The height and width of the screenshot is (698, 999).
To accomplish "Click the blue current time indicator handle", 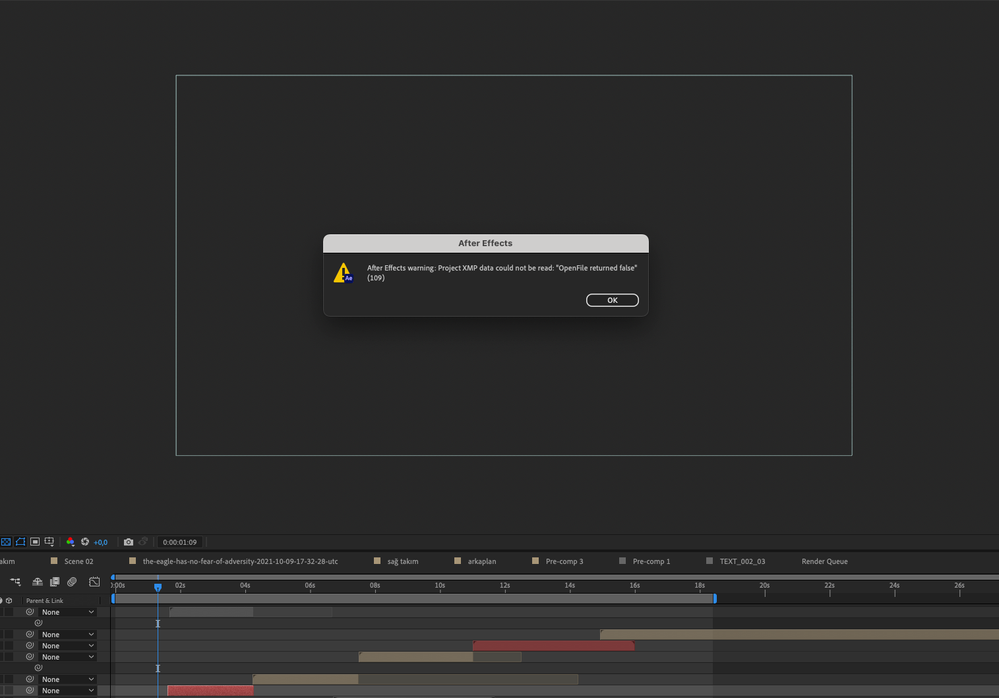I will coord(158,587).
